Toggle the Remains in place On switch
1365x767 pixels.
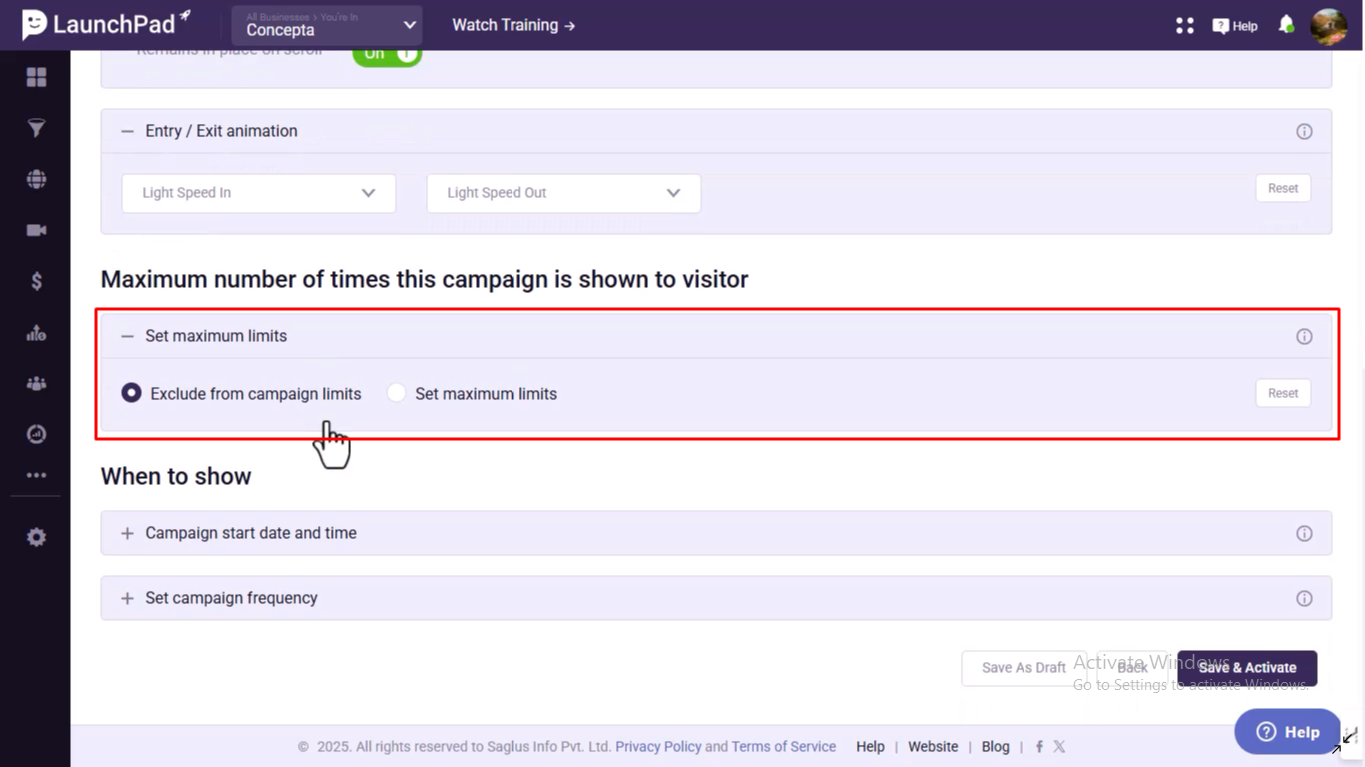387,55
